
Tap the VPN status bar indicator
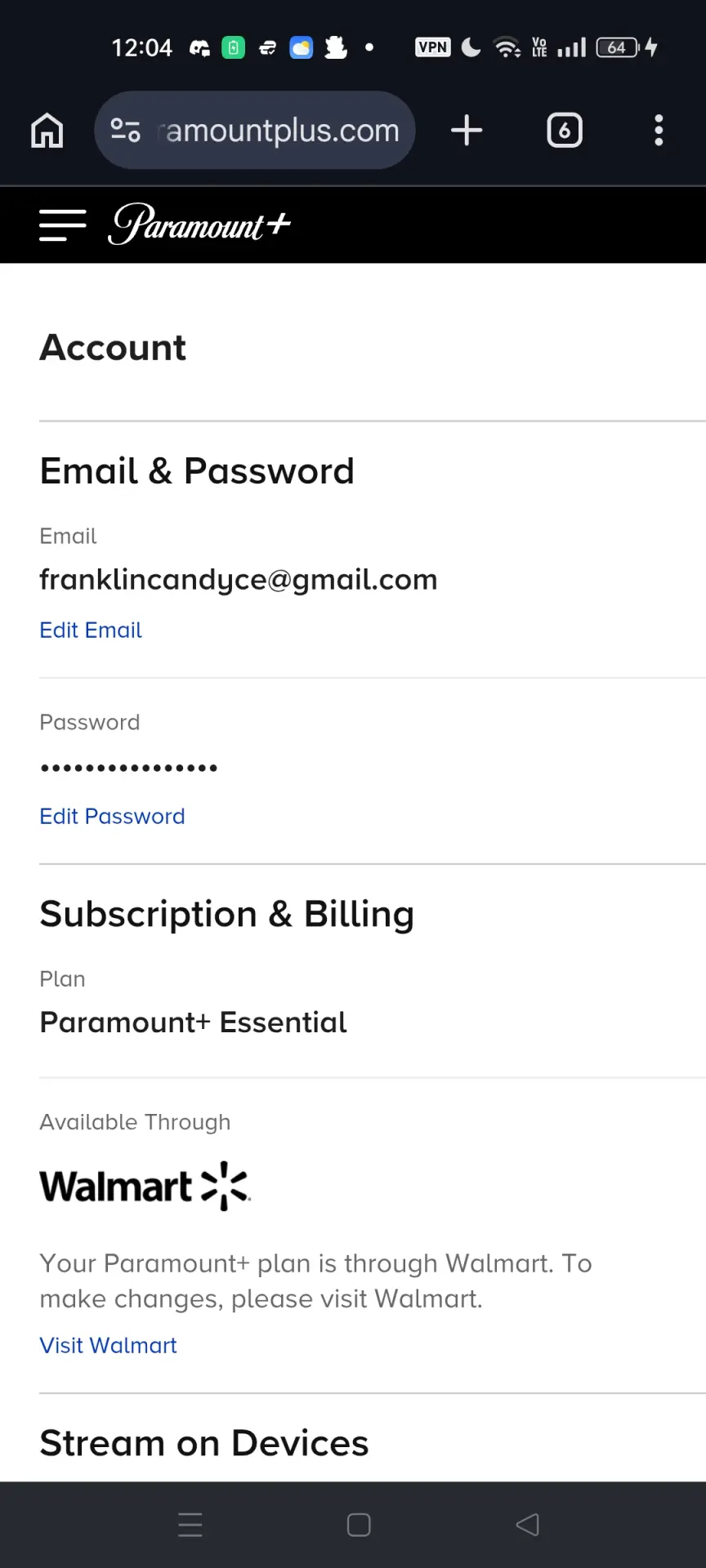(x=433, y=47)
